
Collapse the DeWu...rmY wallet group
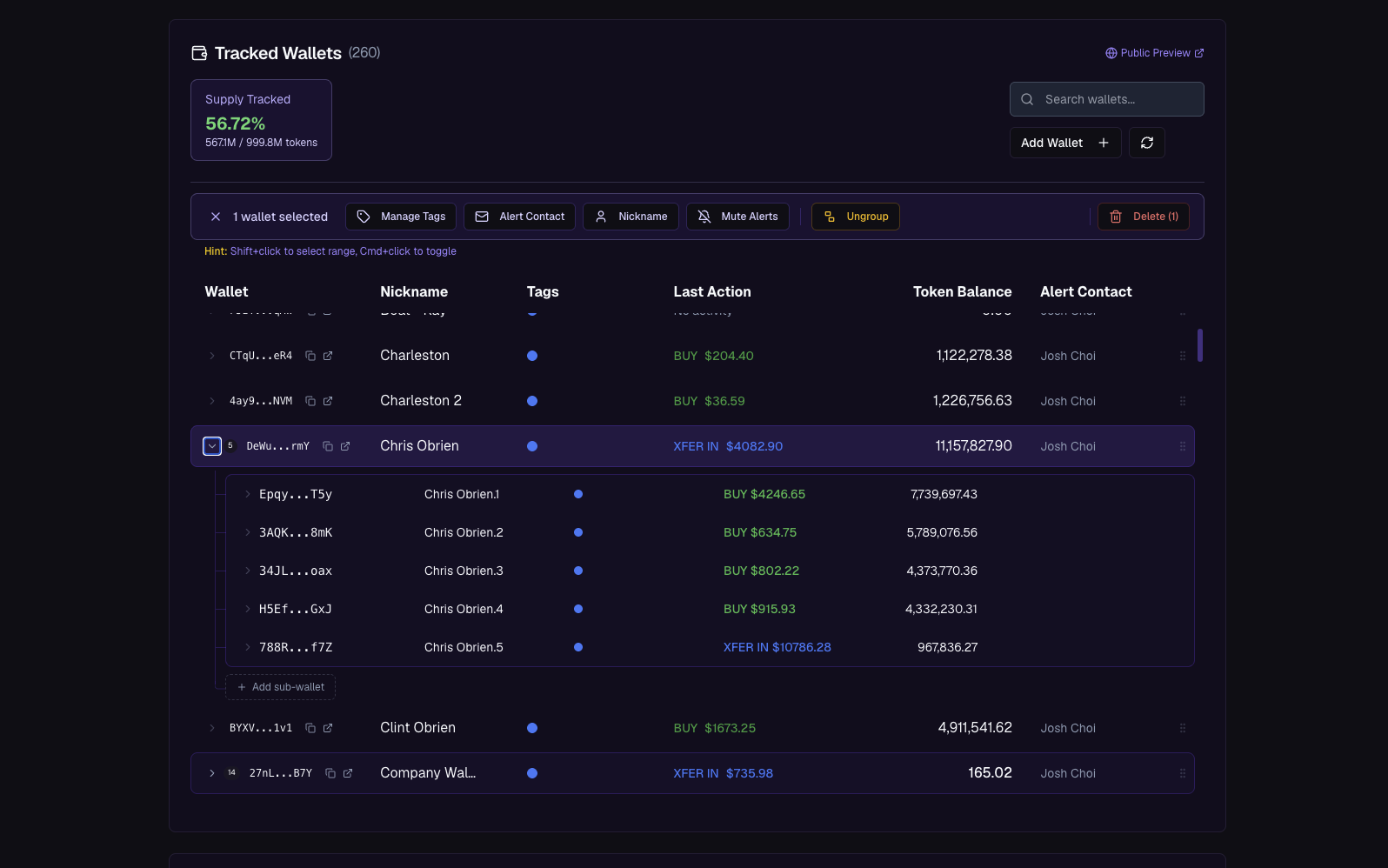[212, 446]
